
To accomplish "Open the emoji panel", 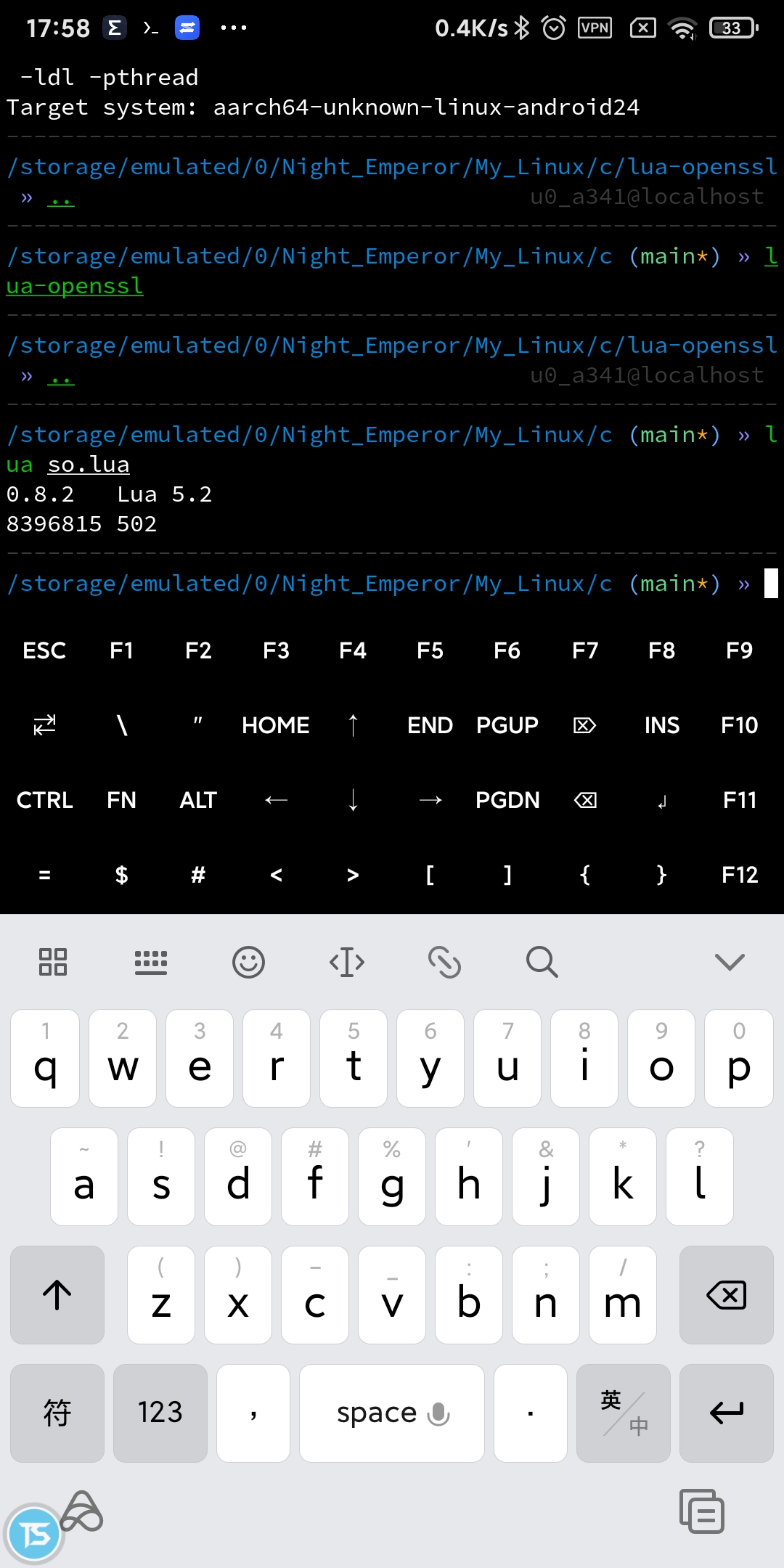I will coord(248,962).
